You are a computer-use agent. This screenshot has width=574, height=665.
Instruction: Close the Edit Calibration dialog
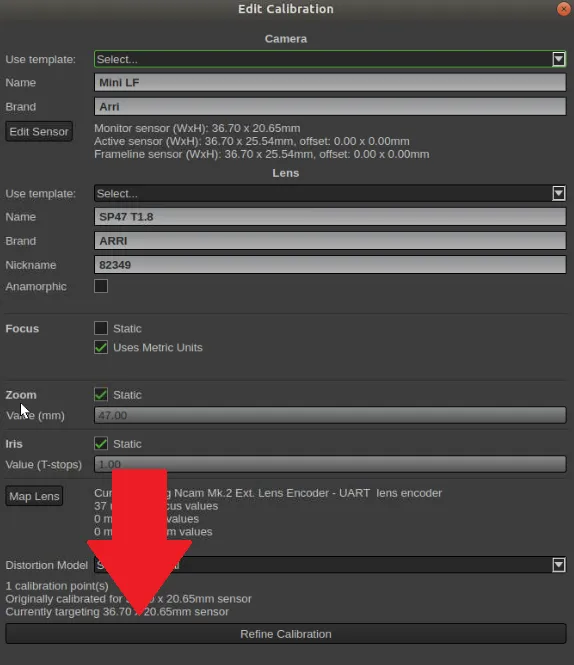click(x=563, y=9)
